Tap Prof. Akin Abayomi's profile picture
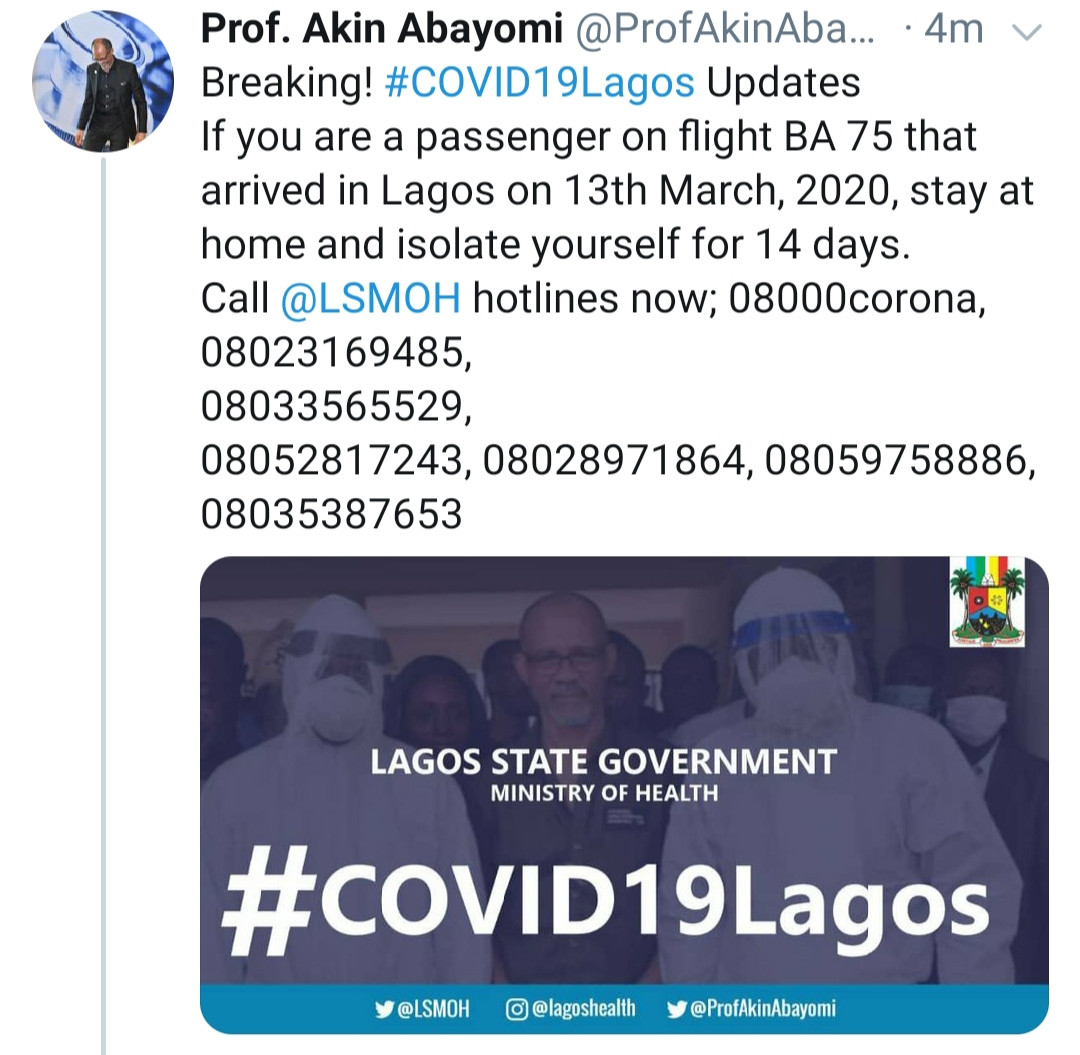The width and height of the screenshot is (1080, 1055). [103, 84]
